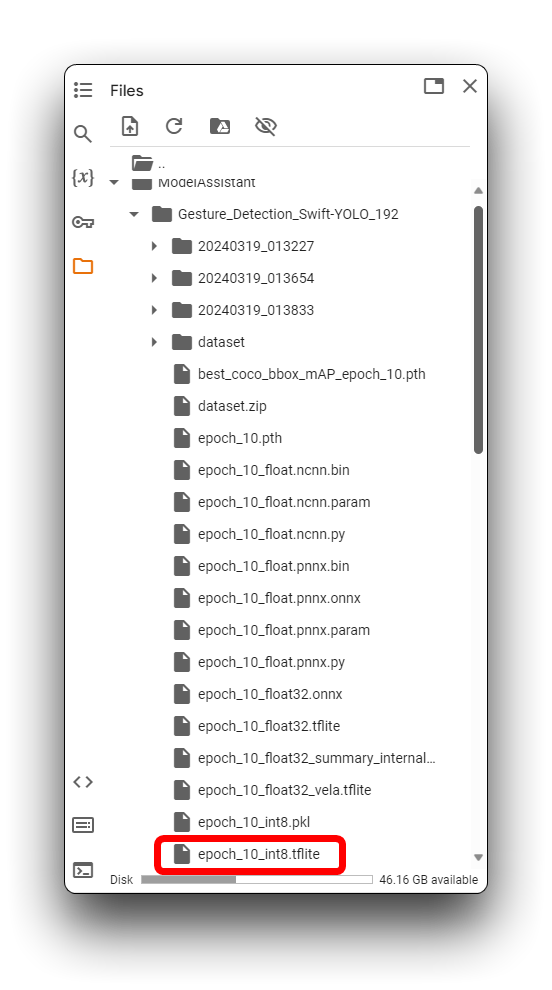Refresh the file list
The image size is (552, 990).
tap(174, 126)
